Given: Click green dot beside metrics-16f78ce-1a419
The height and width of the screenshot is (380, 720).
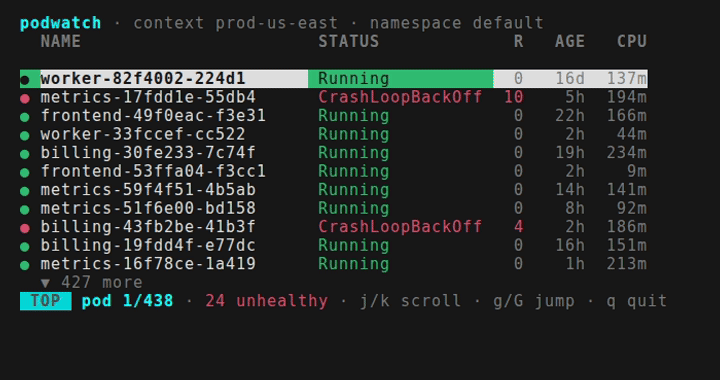Looking at the screenshot, I should [x=25, y=265].
